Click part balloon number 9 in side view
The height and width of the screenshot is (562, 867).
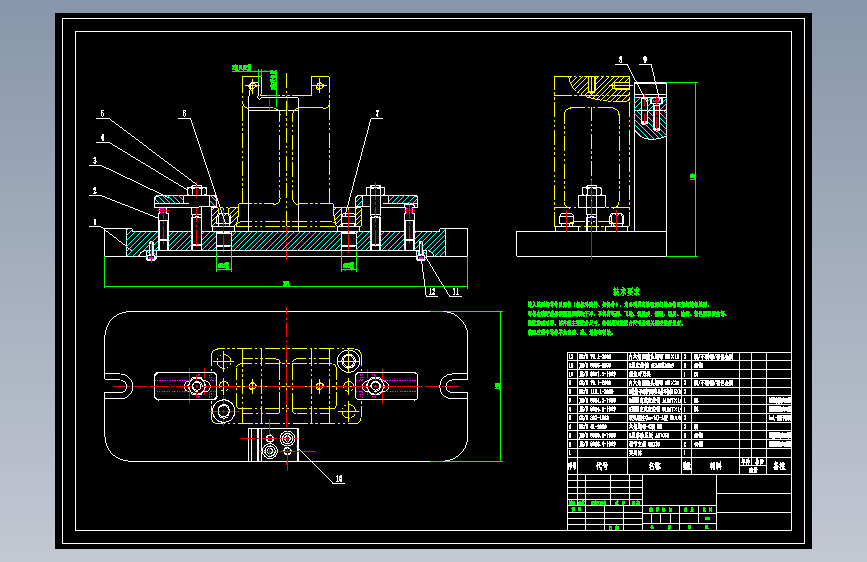645,59
